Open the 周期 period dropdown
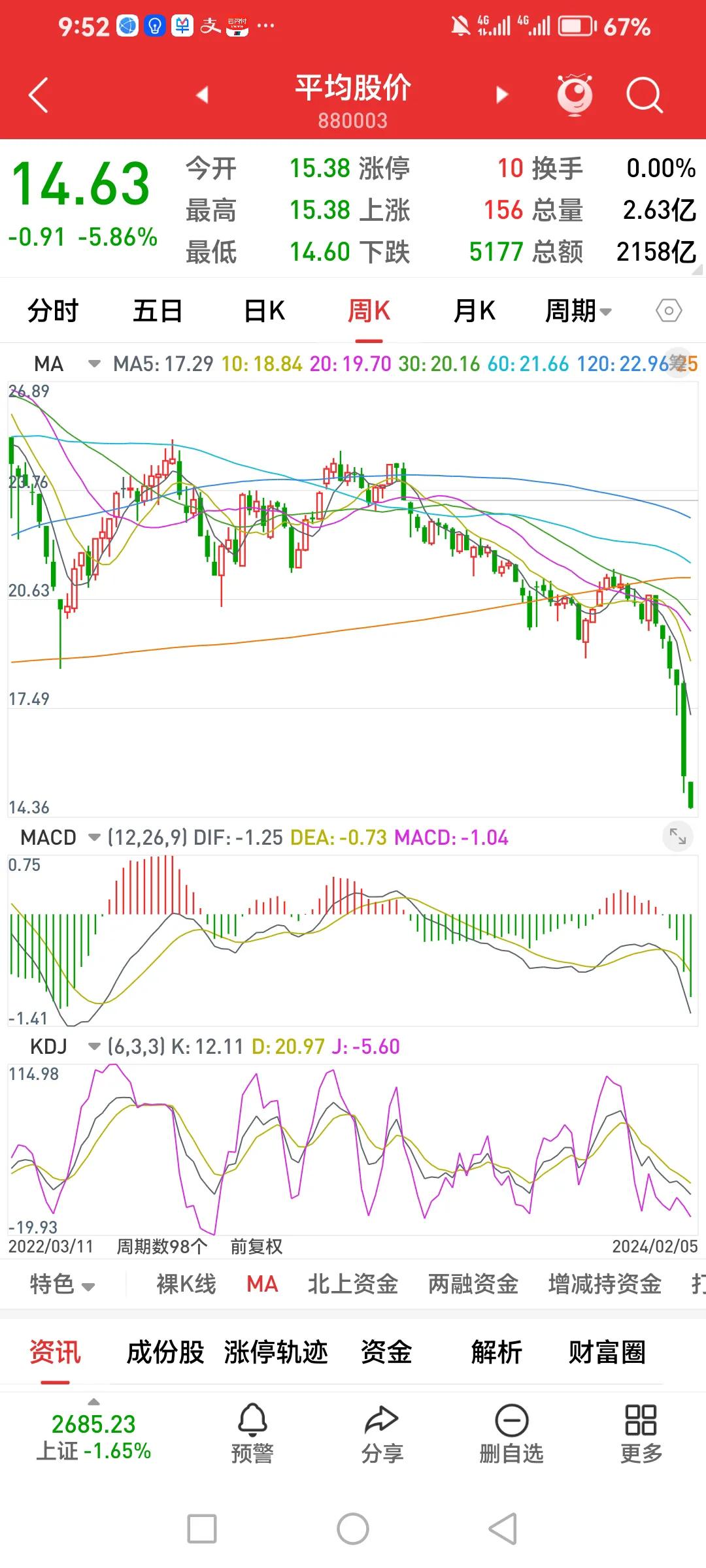 tap(578, 311)
